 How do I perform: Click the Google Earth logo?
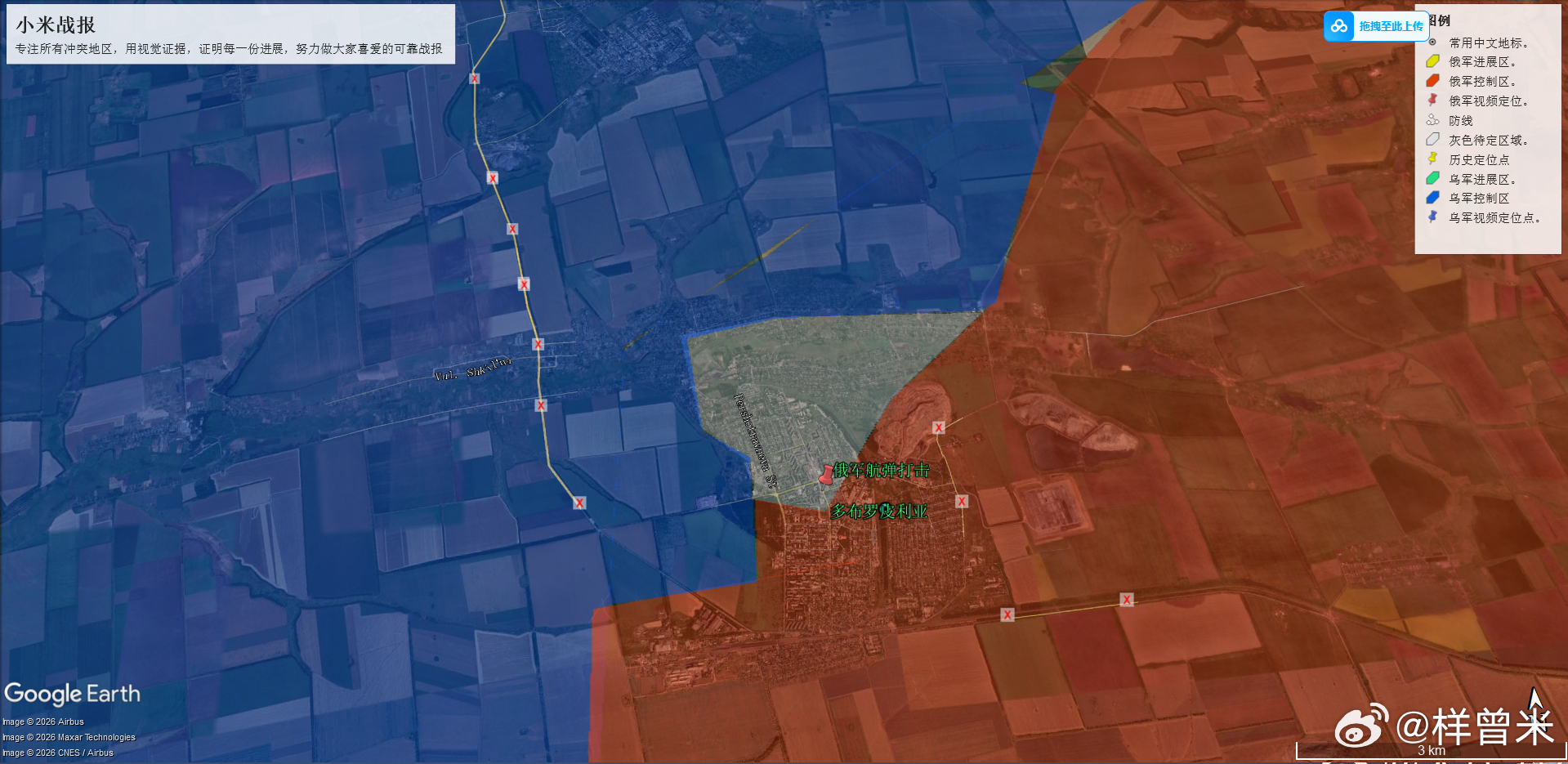tap(72, 694)
